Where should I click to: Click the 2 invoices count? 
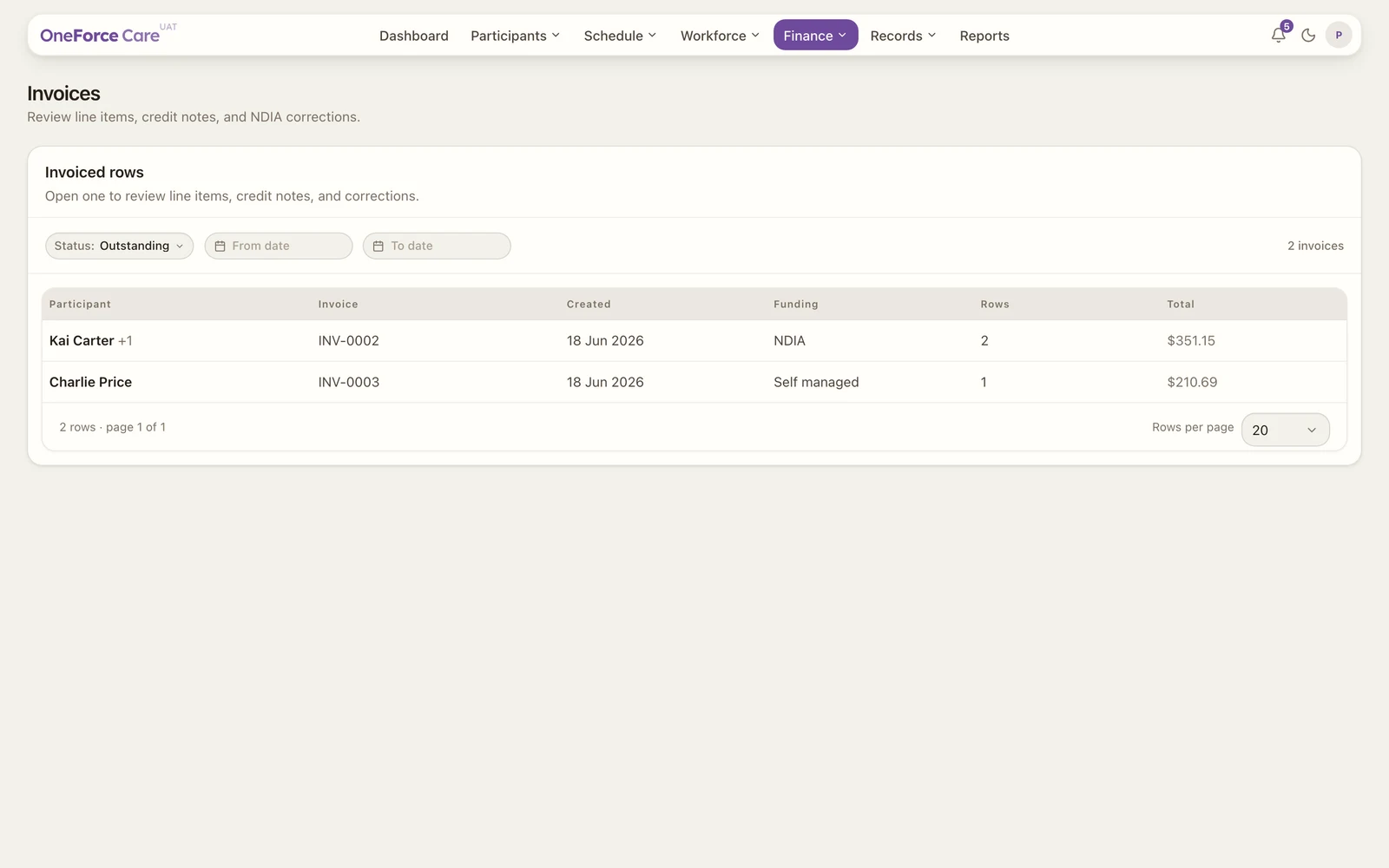(x=1315, y=246)
